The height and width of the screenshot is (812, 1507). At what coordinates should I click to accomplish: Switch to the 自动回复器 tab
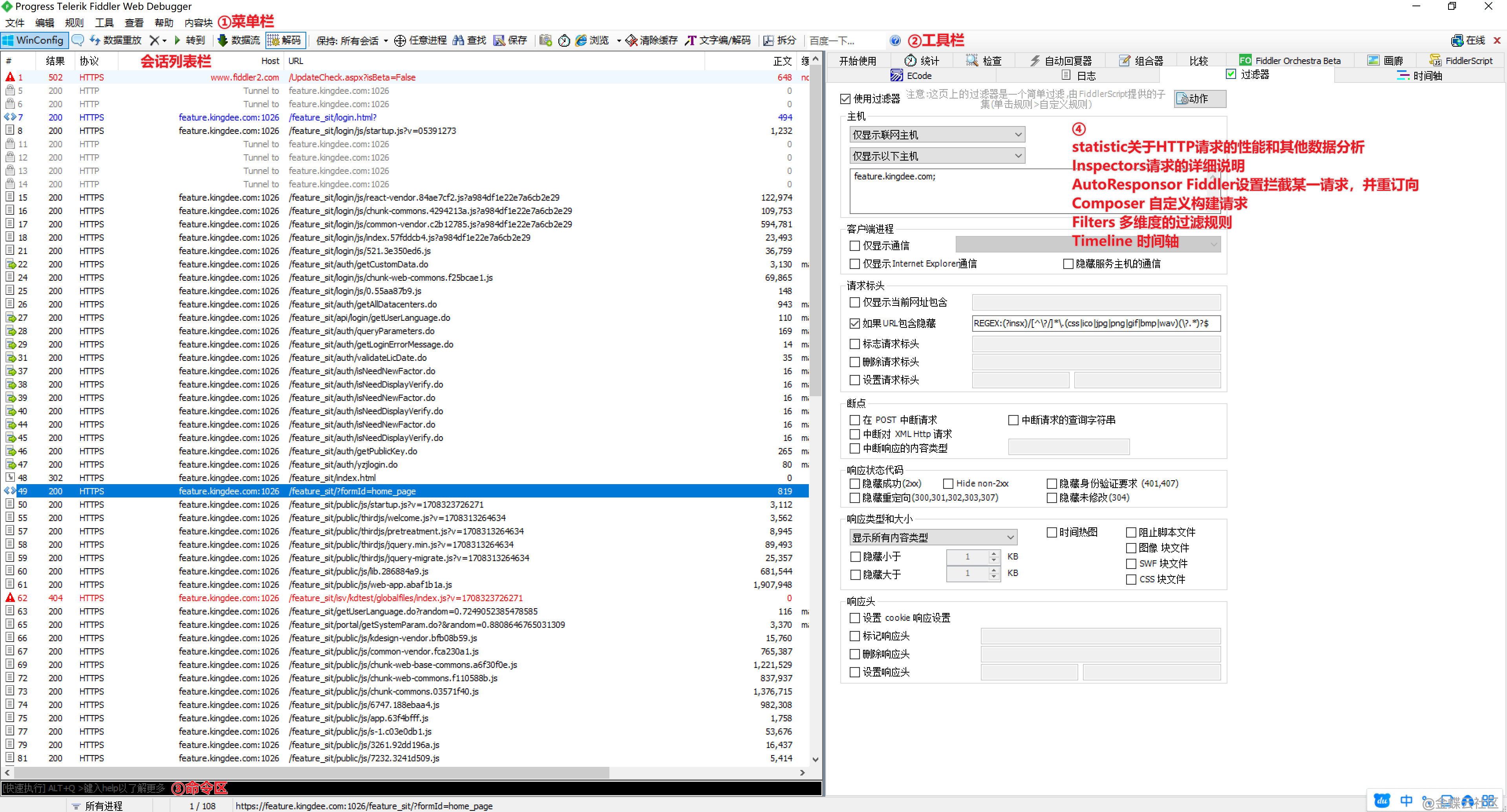[1060, 61]
